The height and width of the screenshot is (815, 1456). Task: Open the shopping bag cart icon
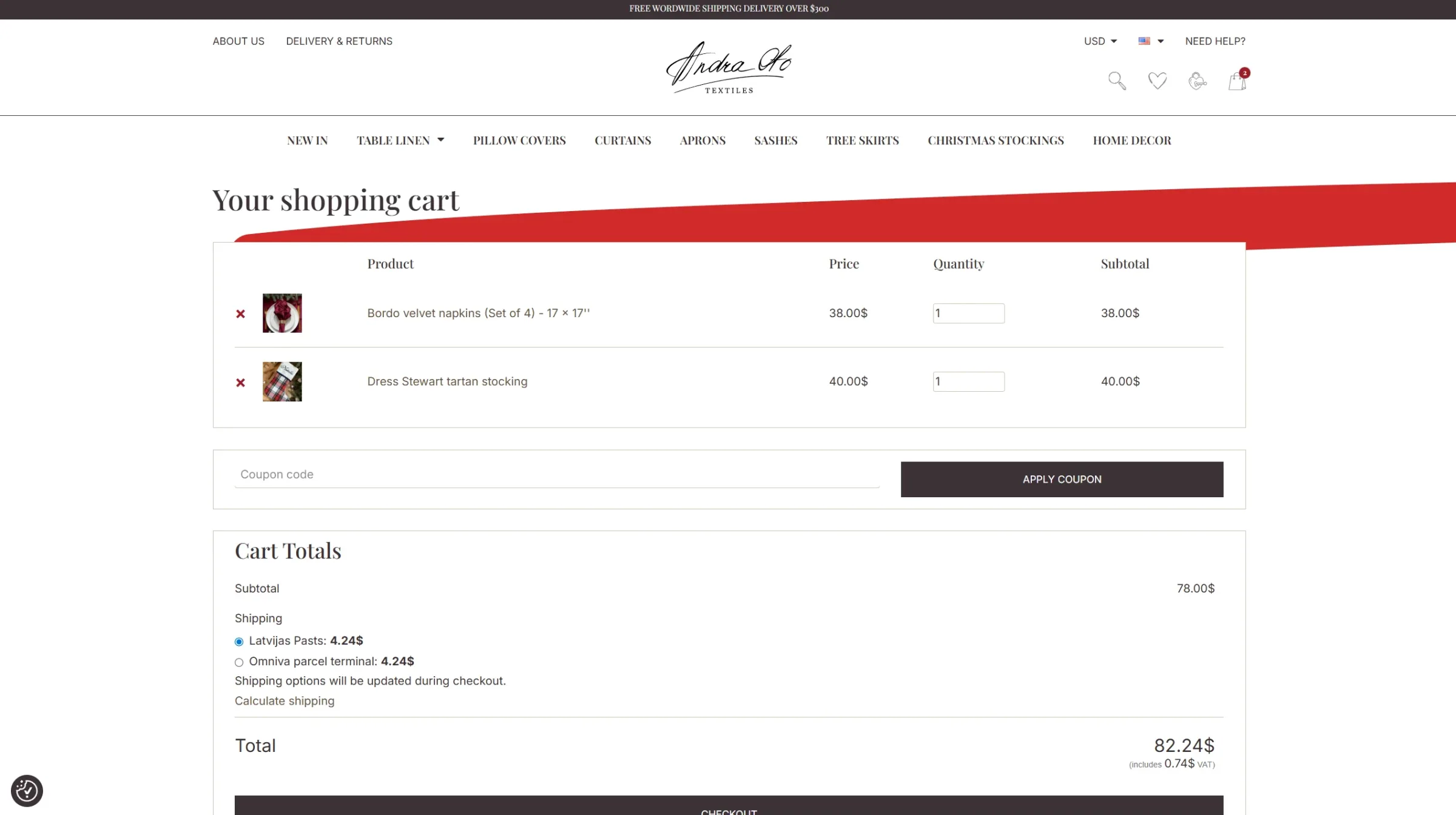click(1238, 79)
